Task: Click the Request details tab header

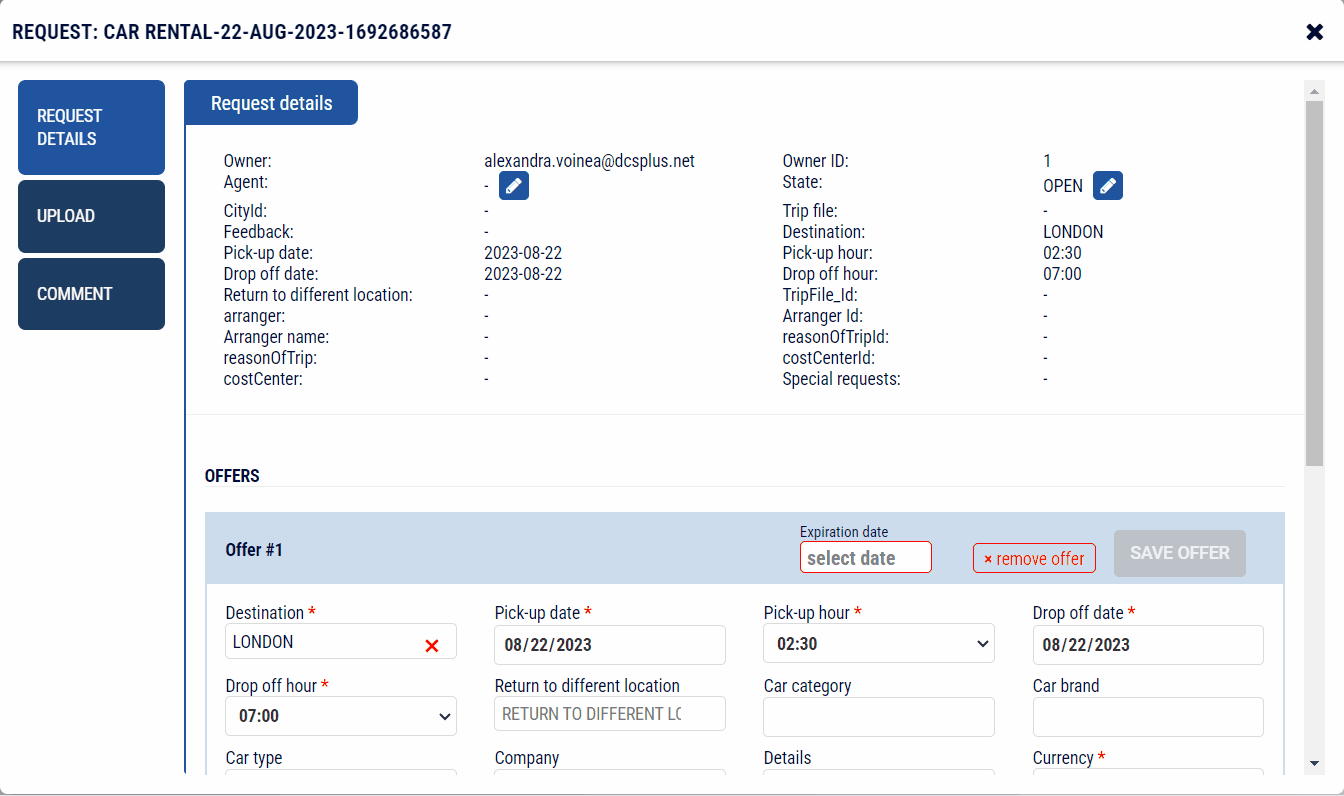Action: pyautogui.click(x=270, y=102)
